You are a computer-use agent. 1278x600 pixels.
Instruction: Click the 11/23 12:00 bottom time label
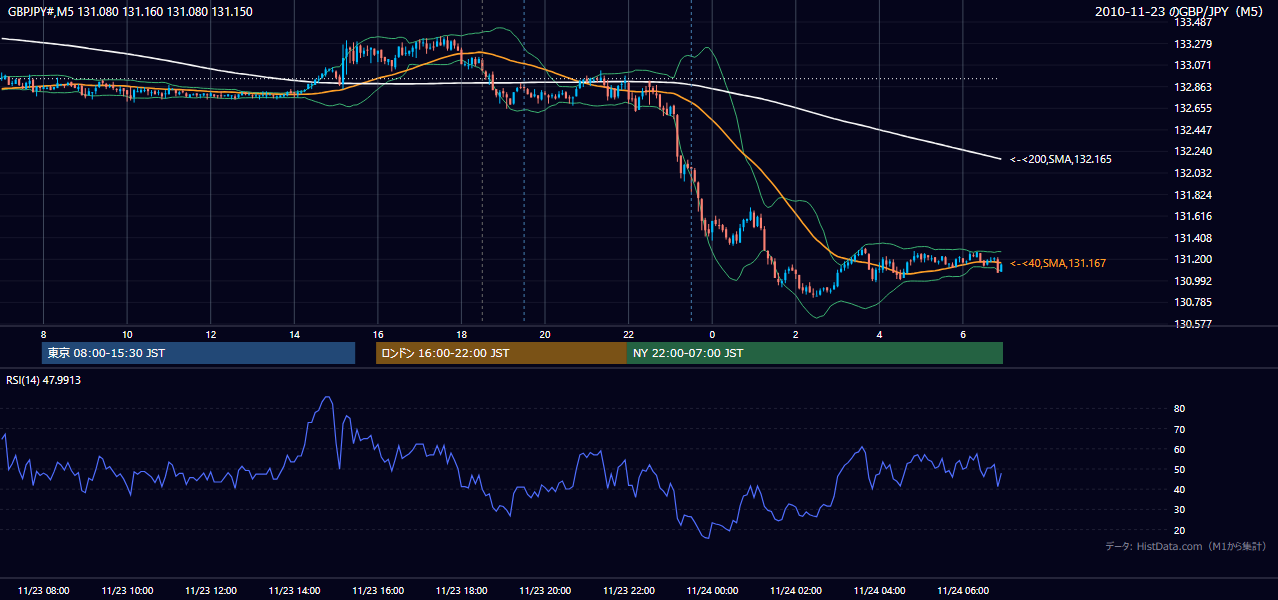[211, 590]
